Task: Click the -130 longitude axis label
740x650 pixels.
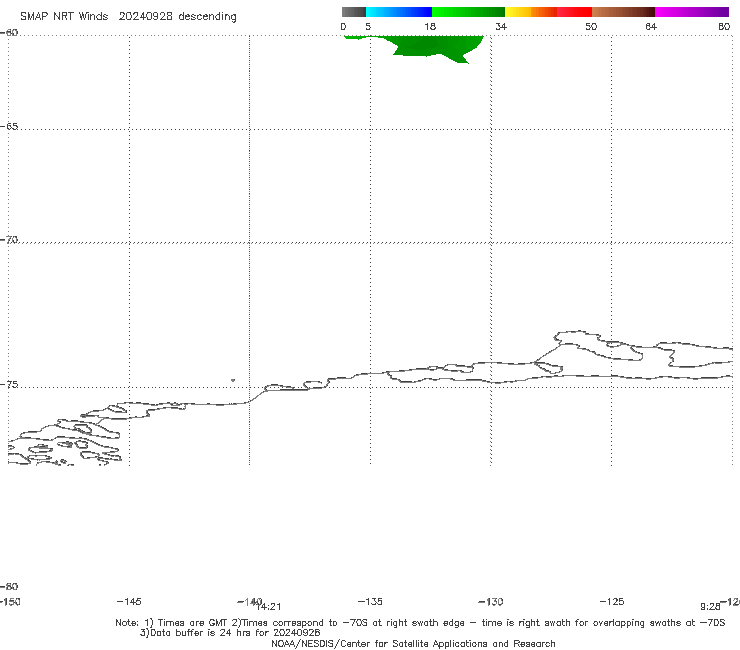Action: pos(491,602)
